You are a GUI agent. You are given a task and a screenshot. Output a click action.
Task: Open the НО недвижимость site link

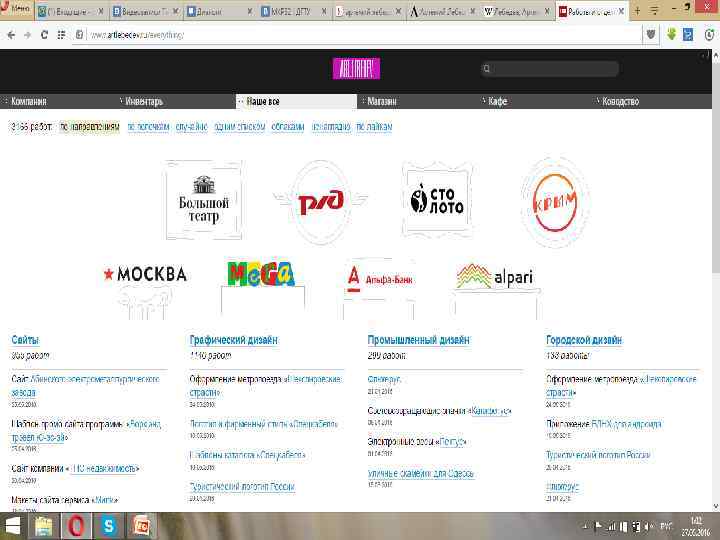click(106, 468)
